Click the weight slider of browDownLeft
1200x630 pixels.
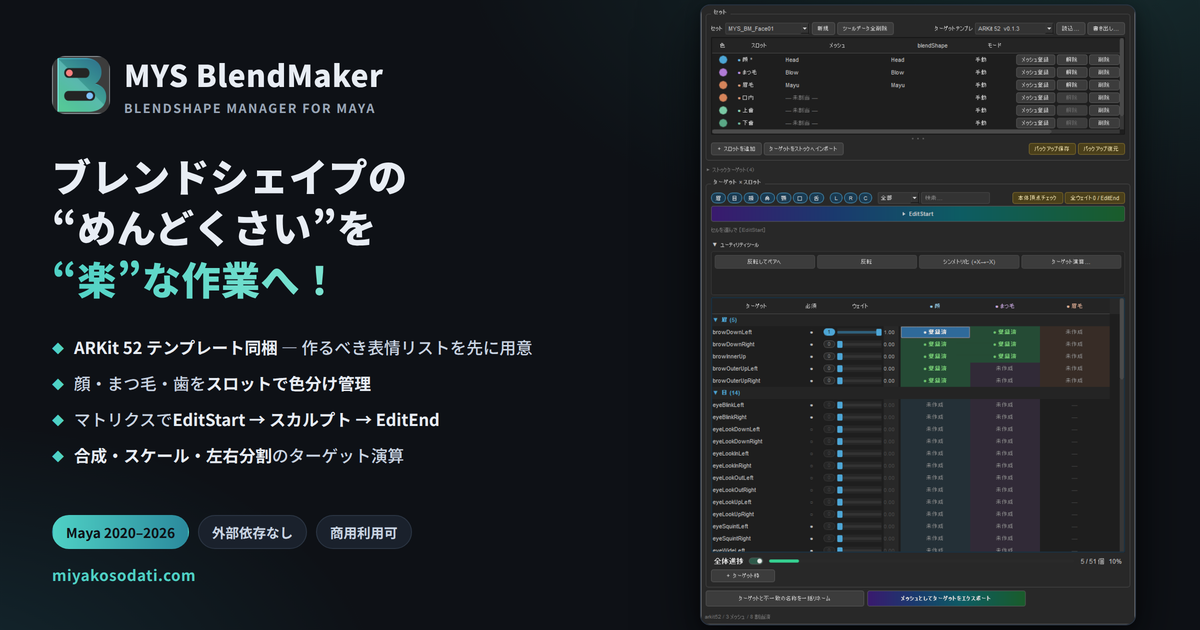coord(859,332)
